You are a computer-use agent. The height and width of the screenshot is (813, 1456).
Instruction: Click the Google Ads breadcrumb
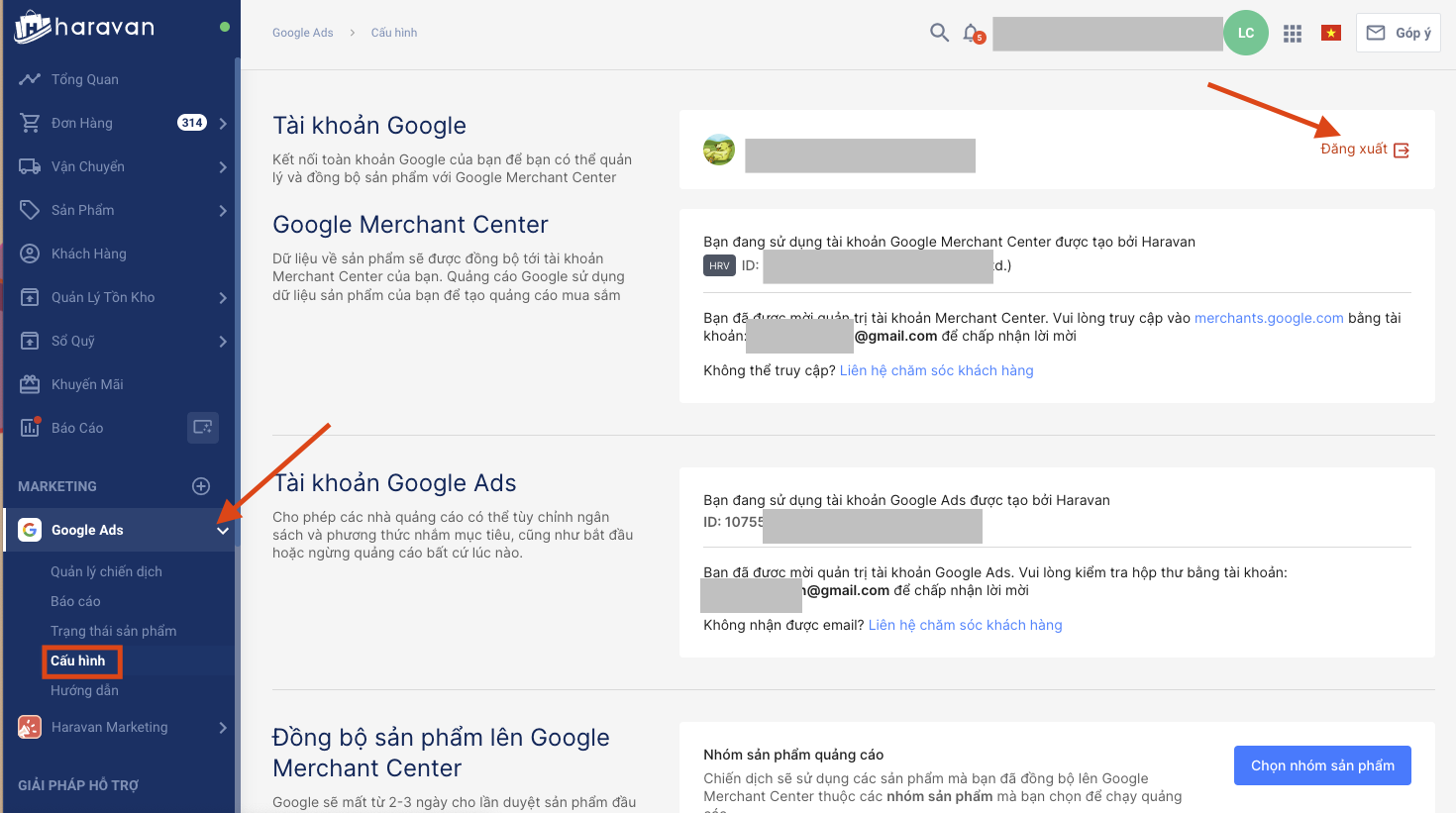(x=303, y=33)
